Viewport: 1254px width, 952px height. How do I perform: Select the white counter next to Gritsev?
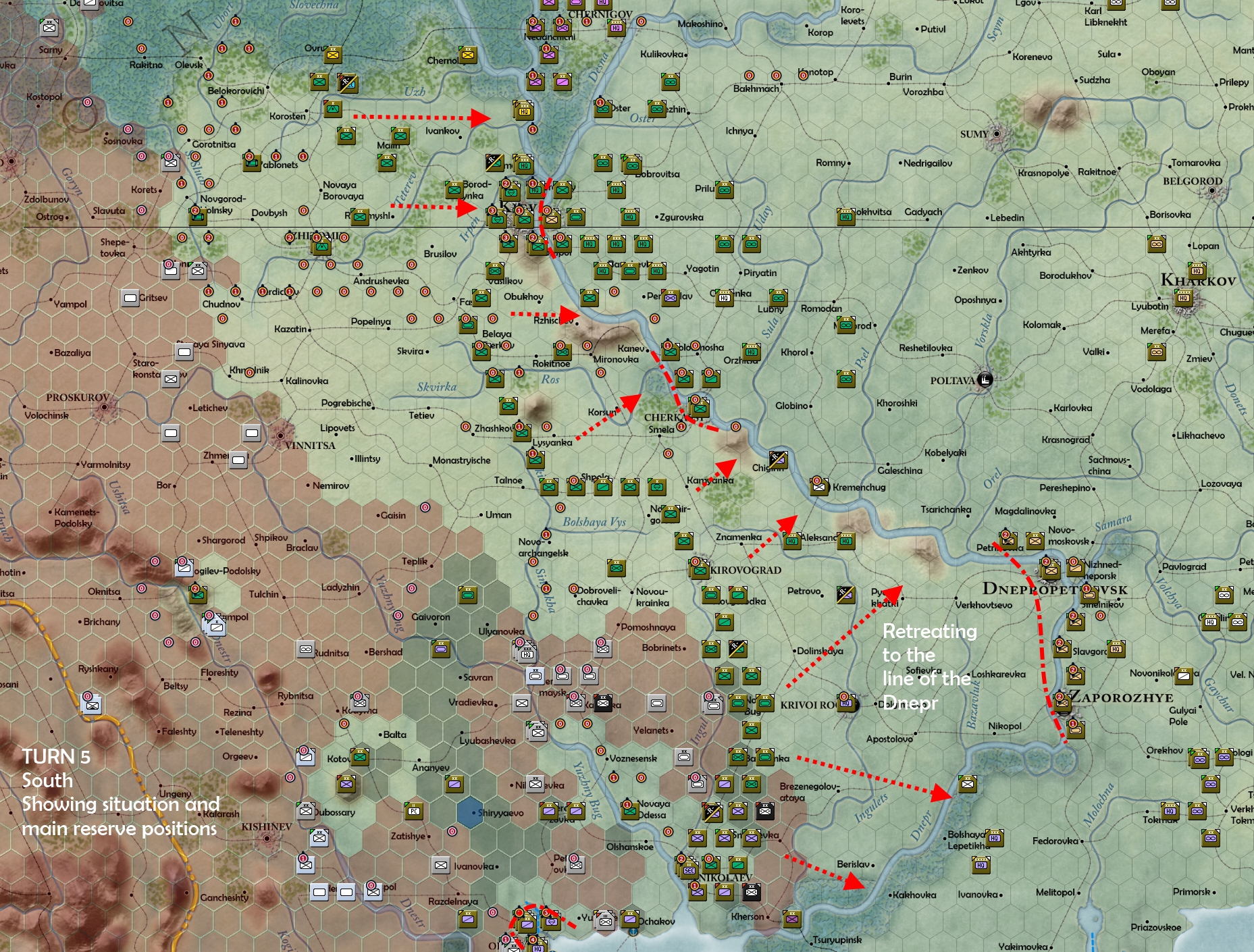(130, 298)
